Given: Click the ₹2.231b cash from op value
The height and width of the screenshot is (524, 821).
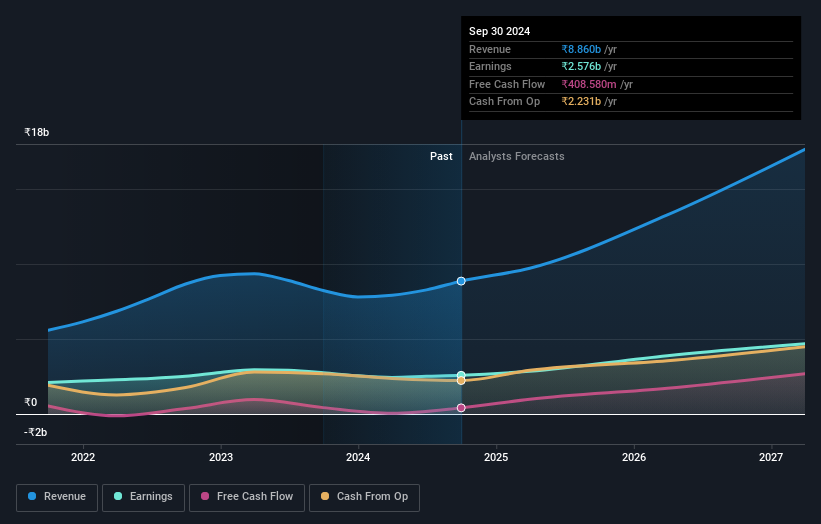Looking at the screenshot, I should pyautogui.click(x=581, y=102).
